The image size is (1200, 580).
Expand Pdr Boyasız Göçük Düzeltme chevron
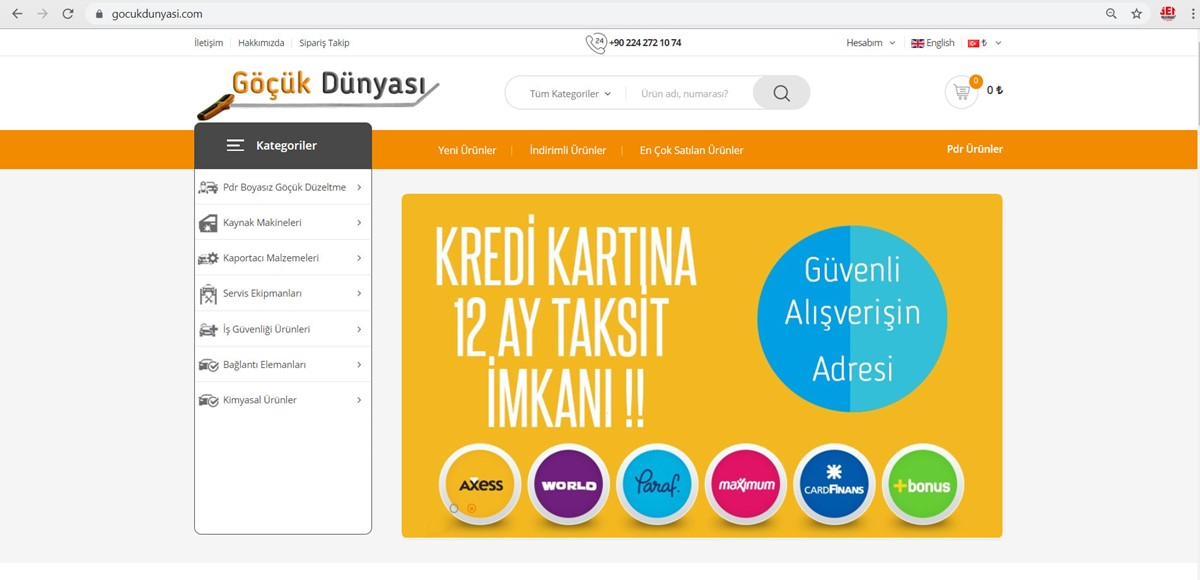tap(359, 187)
